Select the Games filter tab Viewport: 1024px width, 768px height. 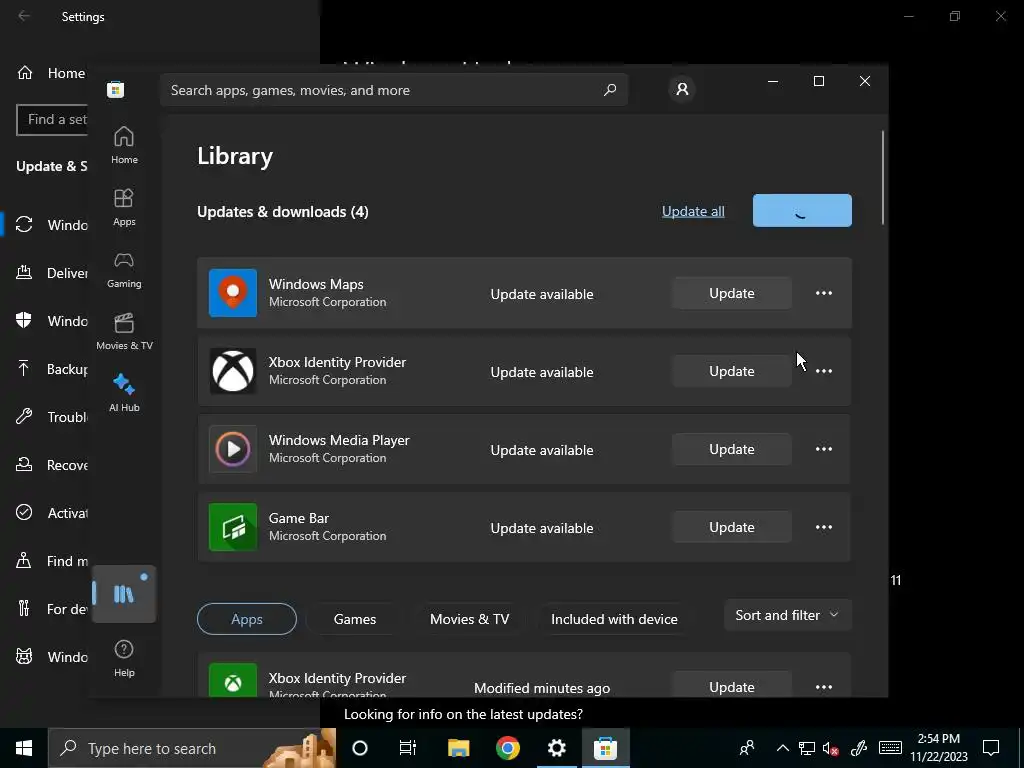click(355, 619)
